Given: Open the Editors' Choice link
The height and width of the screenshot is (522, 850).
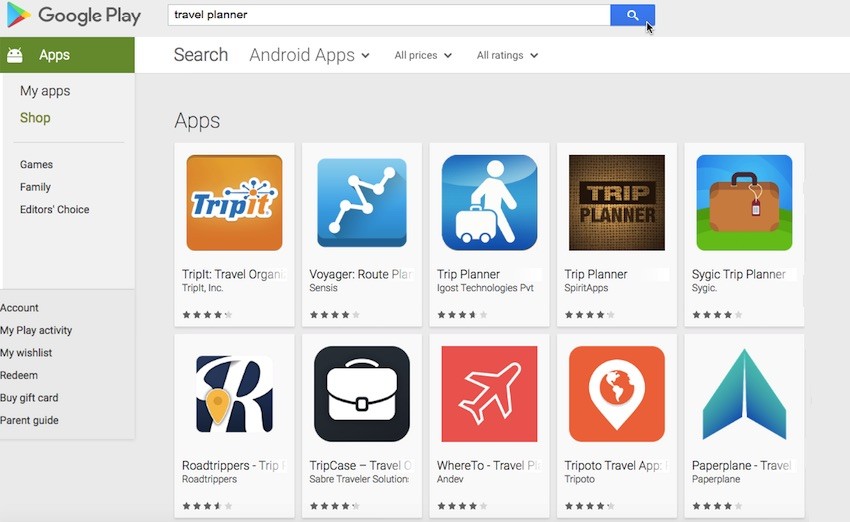Looking at the screenshot, I should (x=54, y=209).
